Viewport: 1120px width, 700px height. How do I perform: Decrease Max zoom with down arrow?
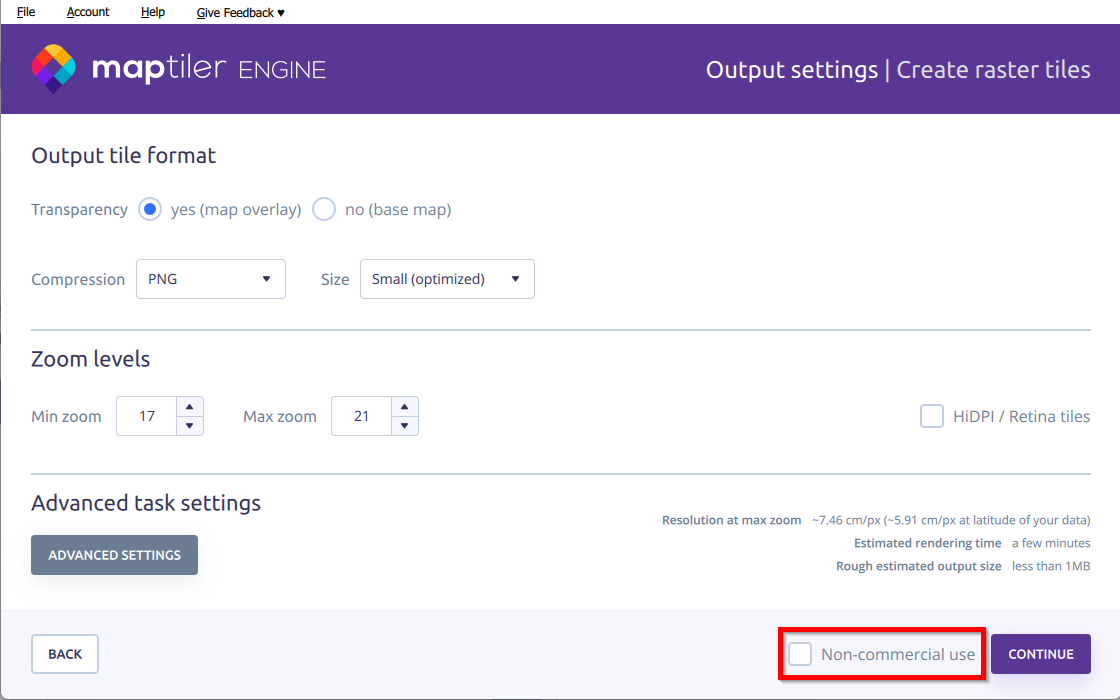click(x=404, y=426)
